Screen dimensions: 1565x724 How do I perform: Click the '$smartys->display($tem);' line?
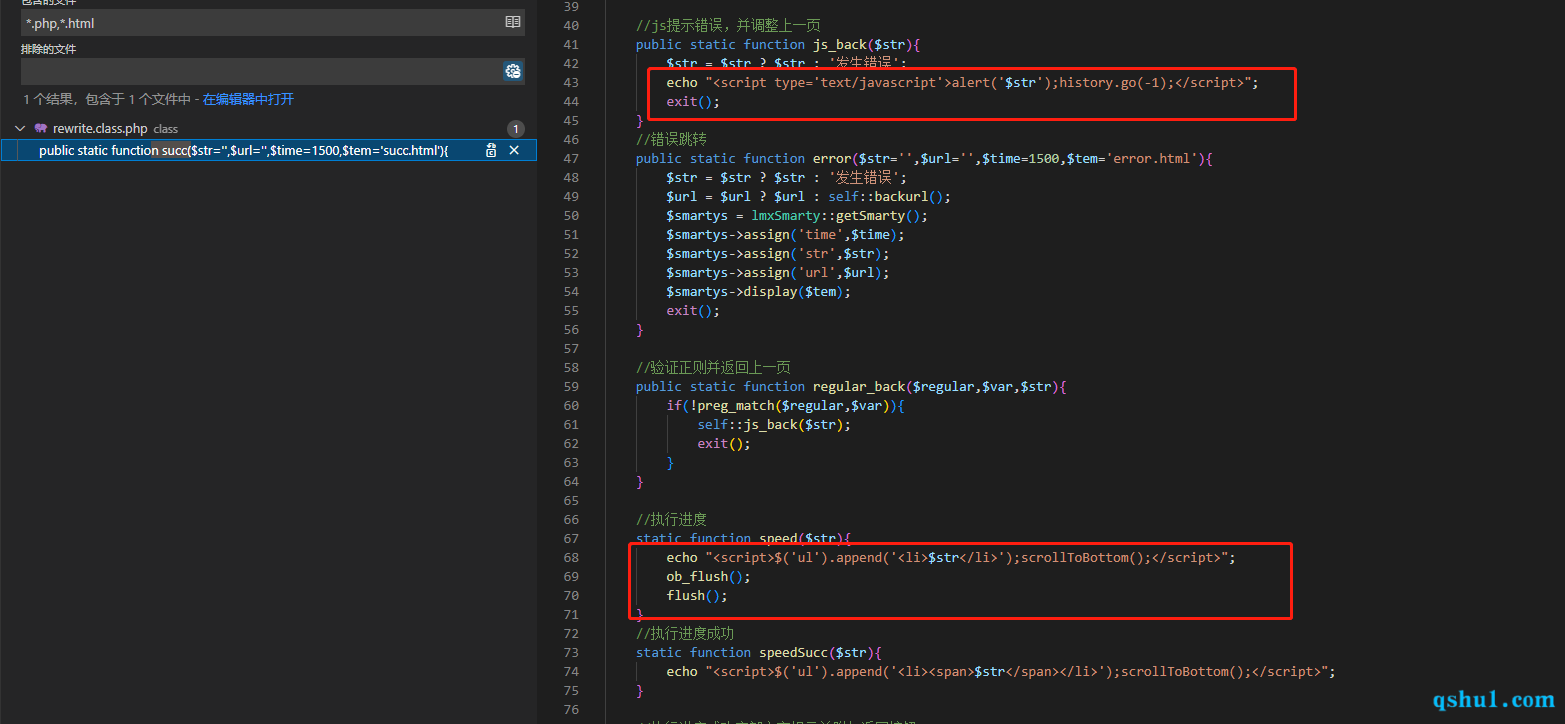[x=759, y=291]
